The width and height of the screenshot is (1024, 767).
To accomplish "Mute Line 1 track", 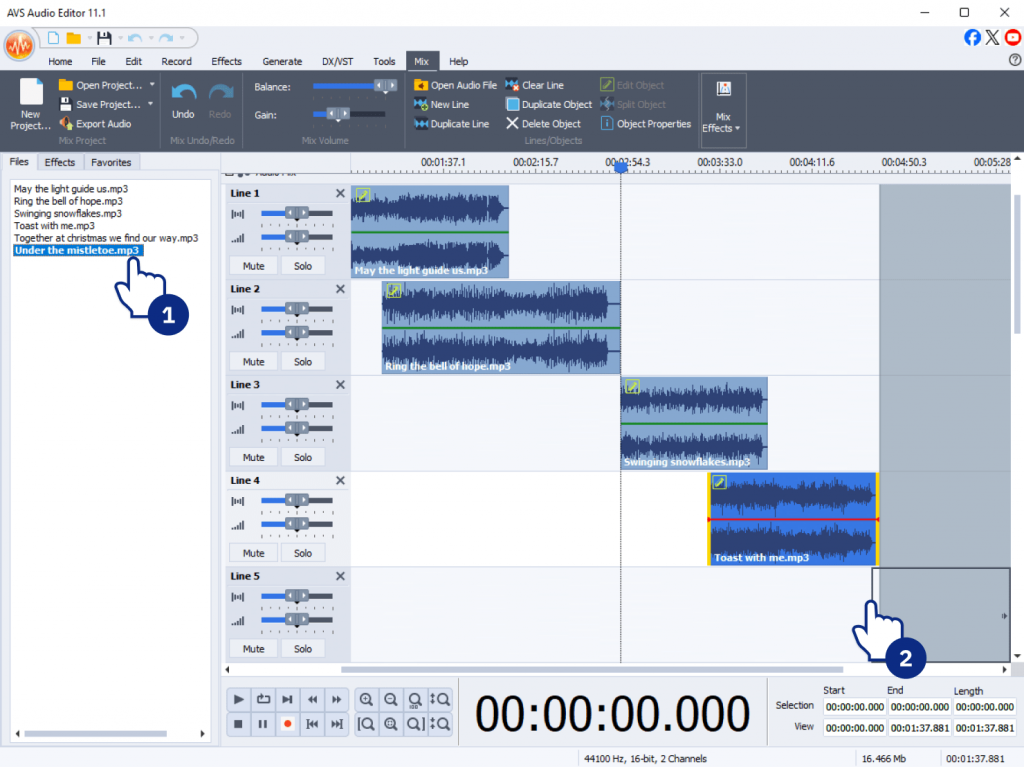I will pyautogui.click(x=253, y=266).
